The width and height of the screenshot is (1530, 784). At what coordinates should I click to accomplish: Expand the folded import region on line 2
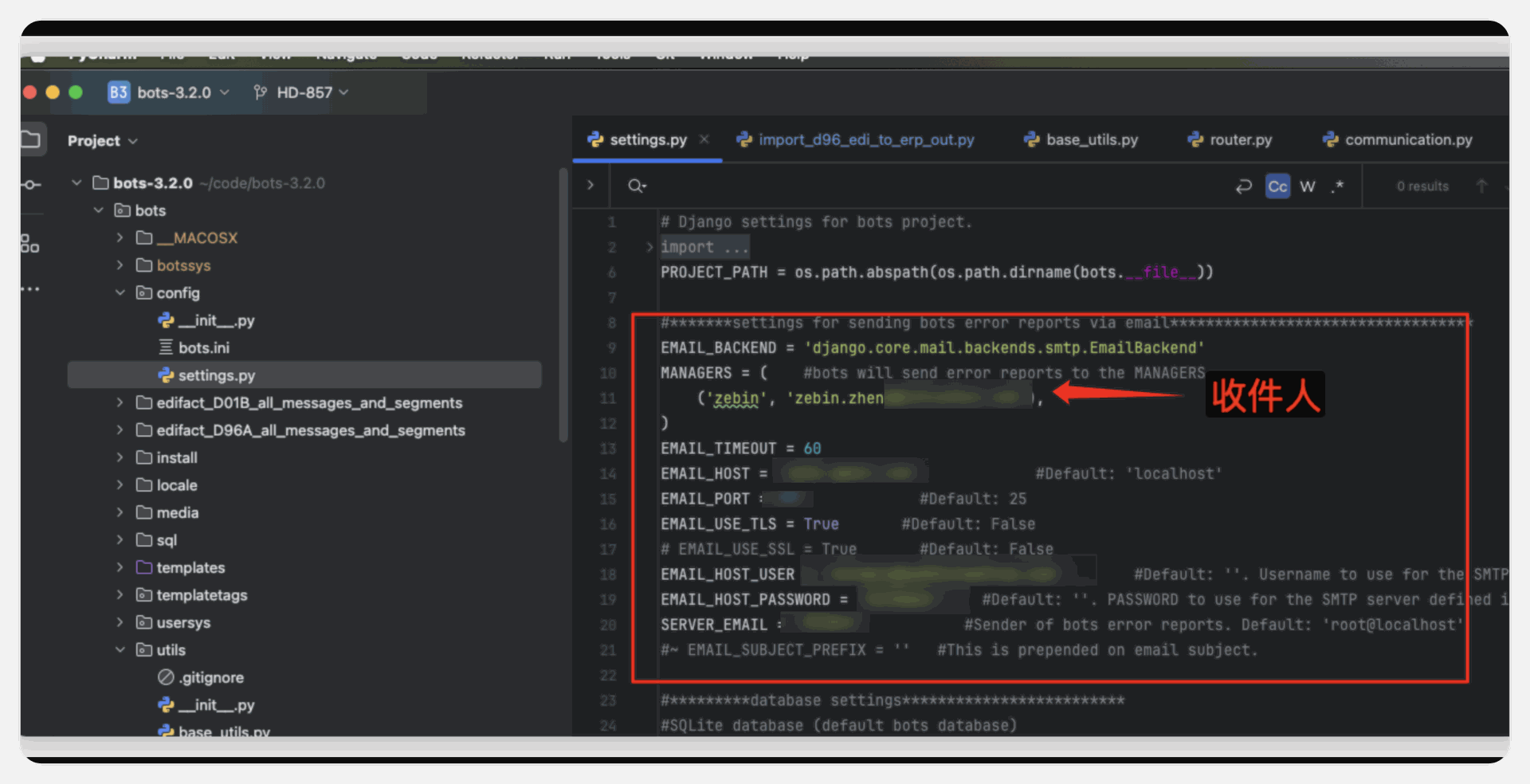coord(649,247)
